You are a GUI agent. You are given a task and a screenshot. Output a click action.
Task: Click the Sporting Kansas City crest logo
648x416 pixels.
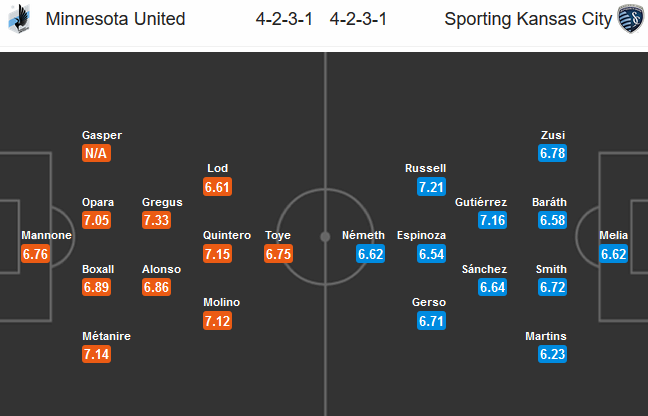pyautogui.click(x=631, y=19)
